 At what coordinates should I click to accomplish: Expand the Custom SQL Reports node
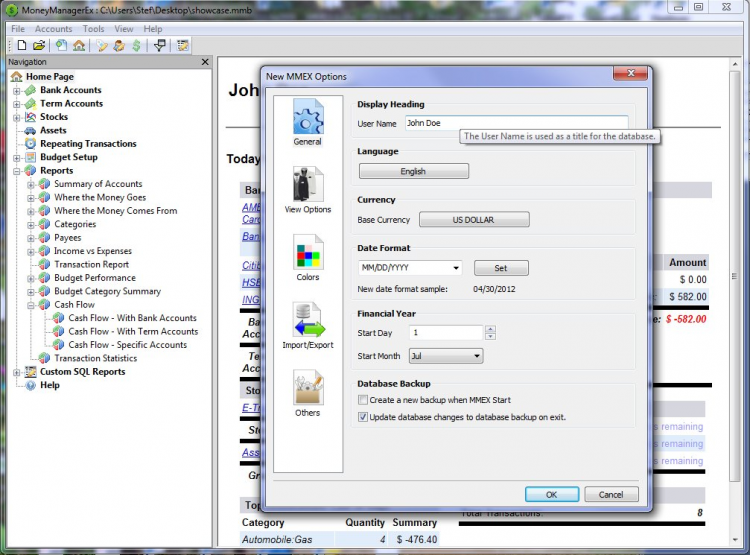coord(17,372)
